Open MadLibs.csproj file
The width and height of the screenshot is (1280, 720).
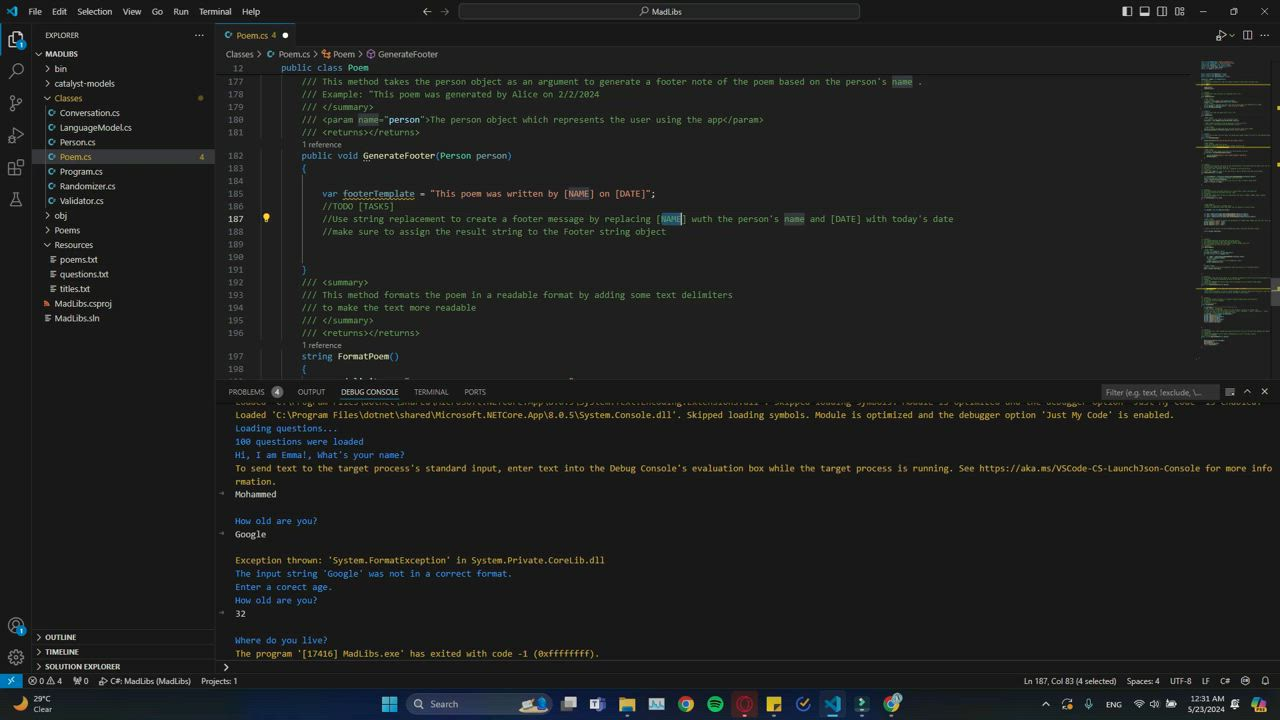(x=83, y=304)
